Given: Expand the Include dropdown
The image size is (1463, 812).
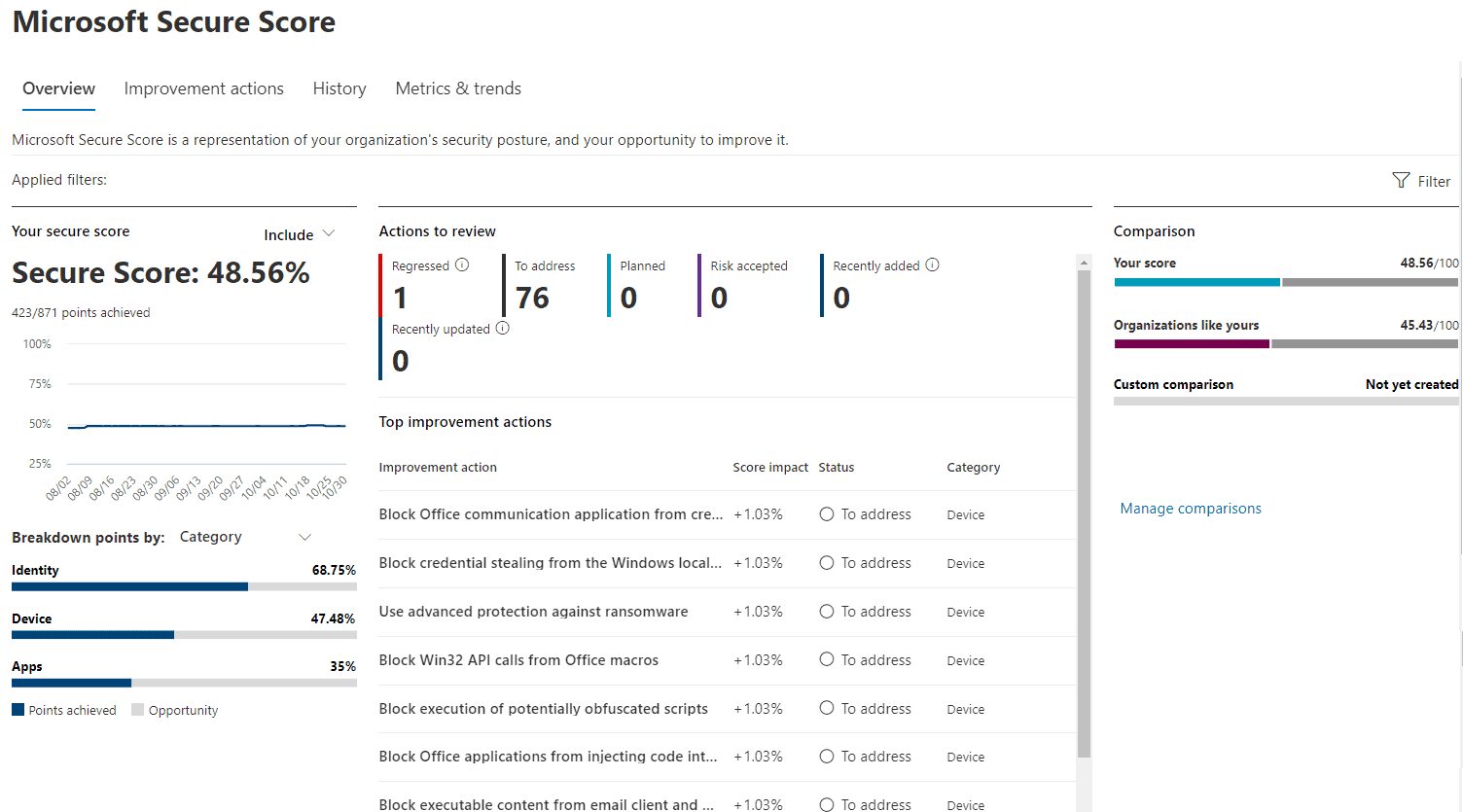Looking at the screenshot, I should (x=300, y=233).
